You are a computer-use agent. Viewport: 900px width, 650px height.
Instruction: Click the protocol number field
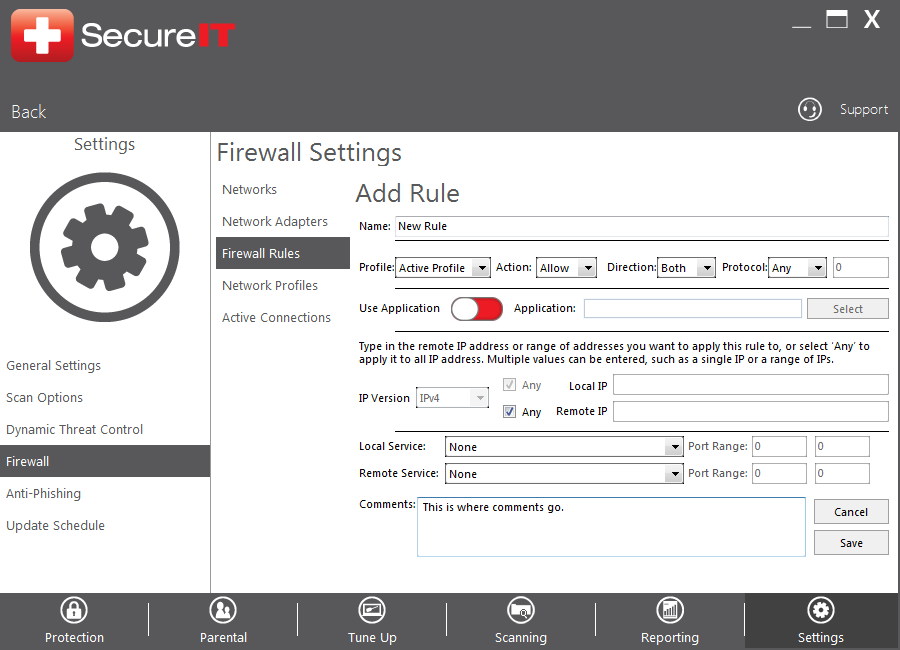coord(860,268)
